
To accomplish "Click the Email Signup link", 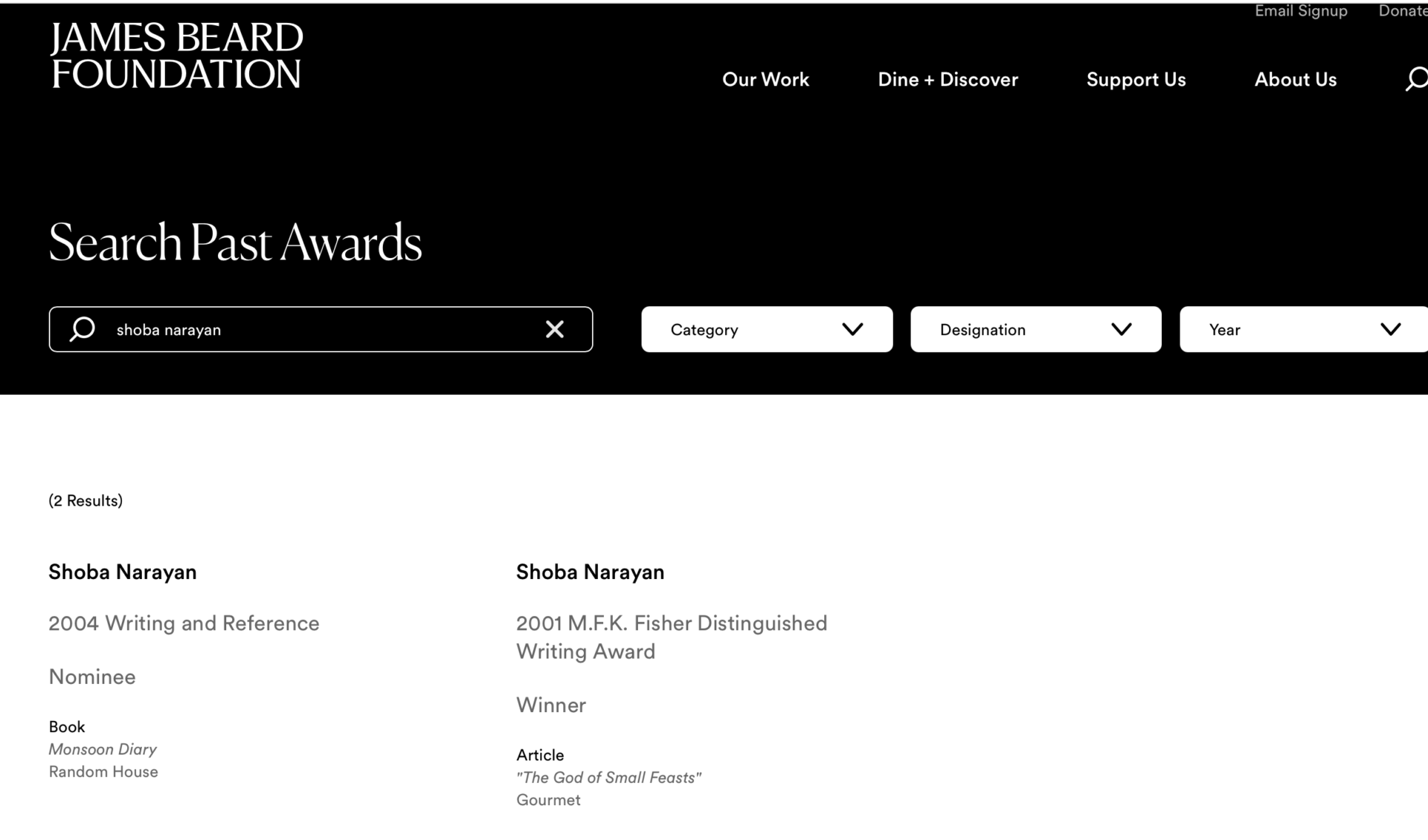I will (x=1301, y=11).
